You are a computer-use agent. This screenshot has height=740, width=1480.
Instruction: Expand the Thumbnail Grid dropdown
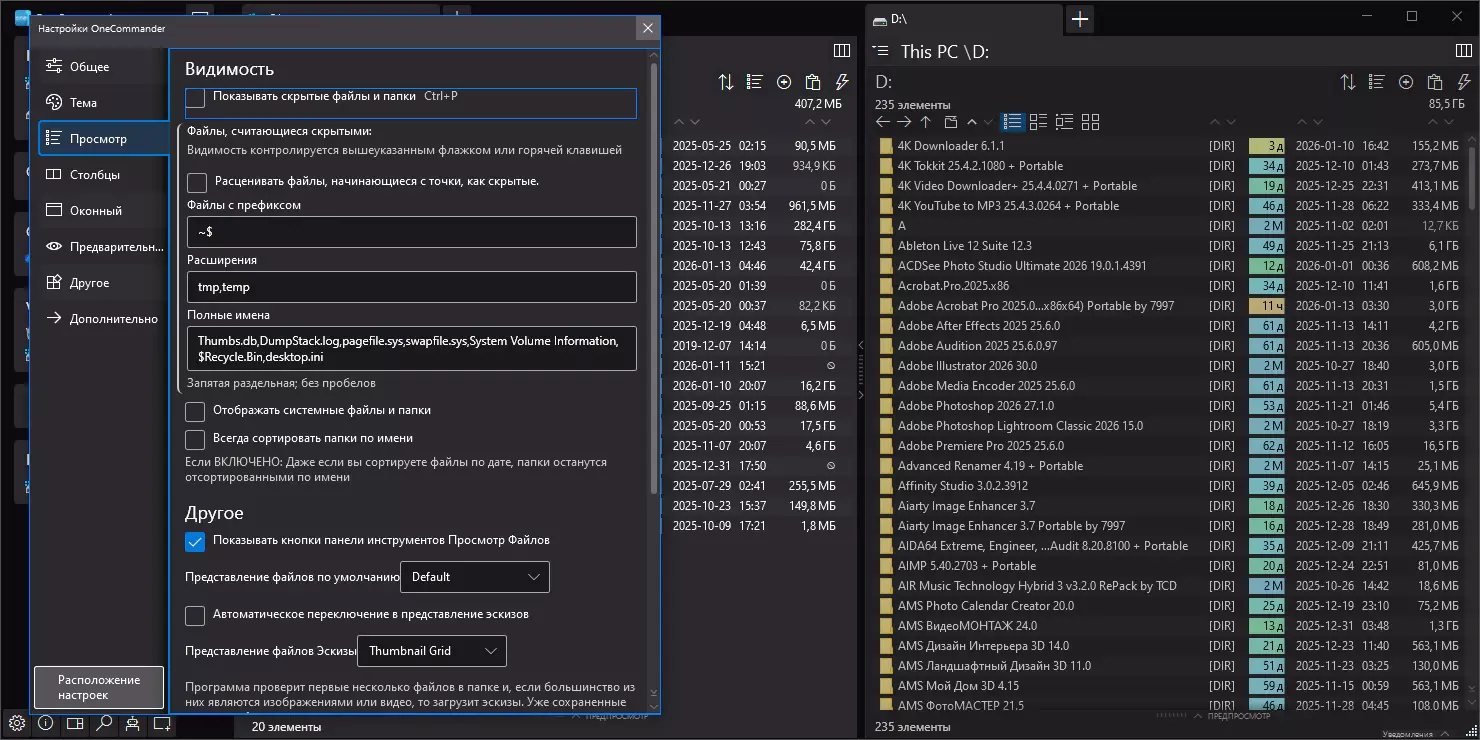pyautogui.click(x=431, y=651)
